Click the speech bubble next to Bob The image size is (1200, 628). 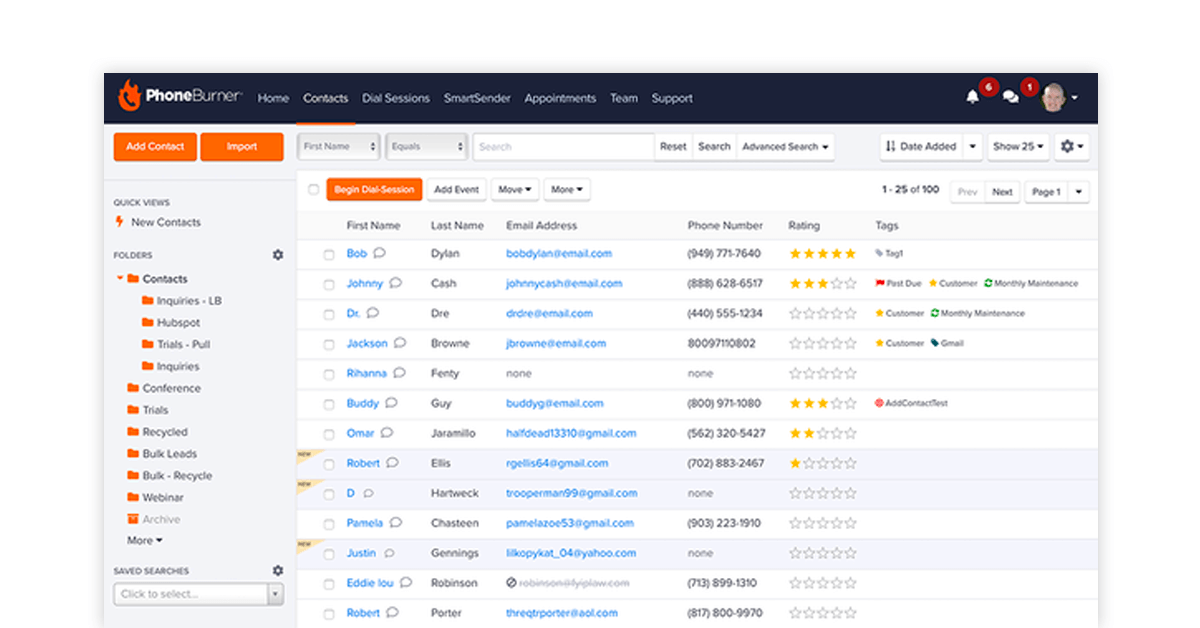point(380,253)
